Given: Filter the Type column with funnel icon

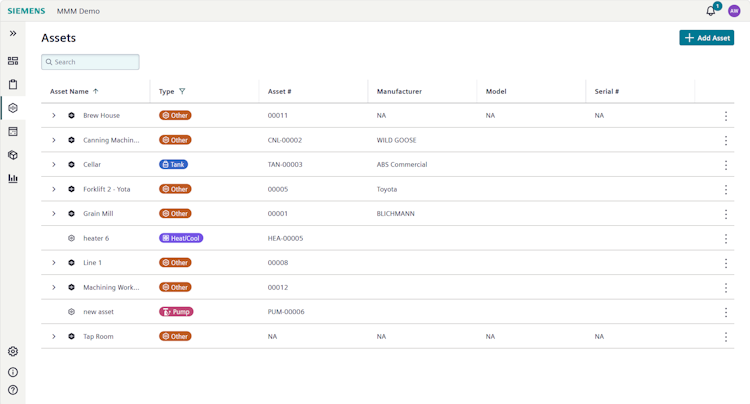Looking at the screenshot, I should pos(182,91).
